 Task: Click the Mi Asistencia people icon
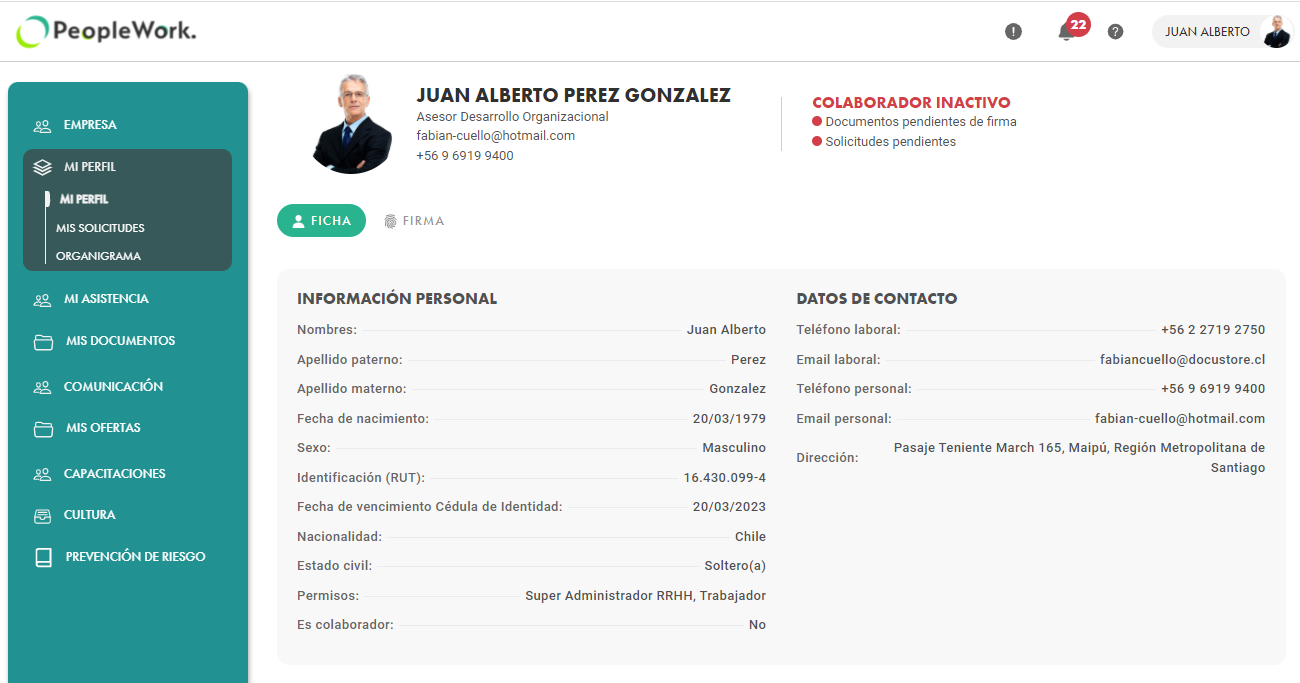click(x=42, y=300)
